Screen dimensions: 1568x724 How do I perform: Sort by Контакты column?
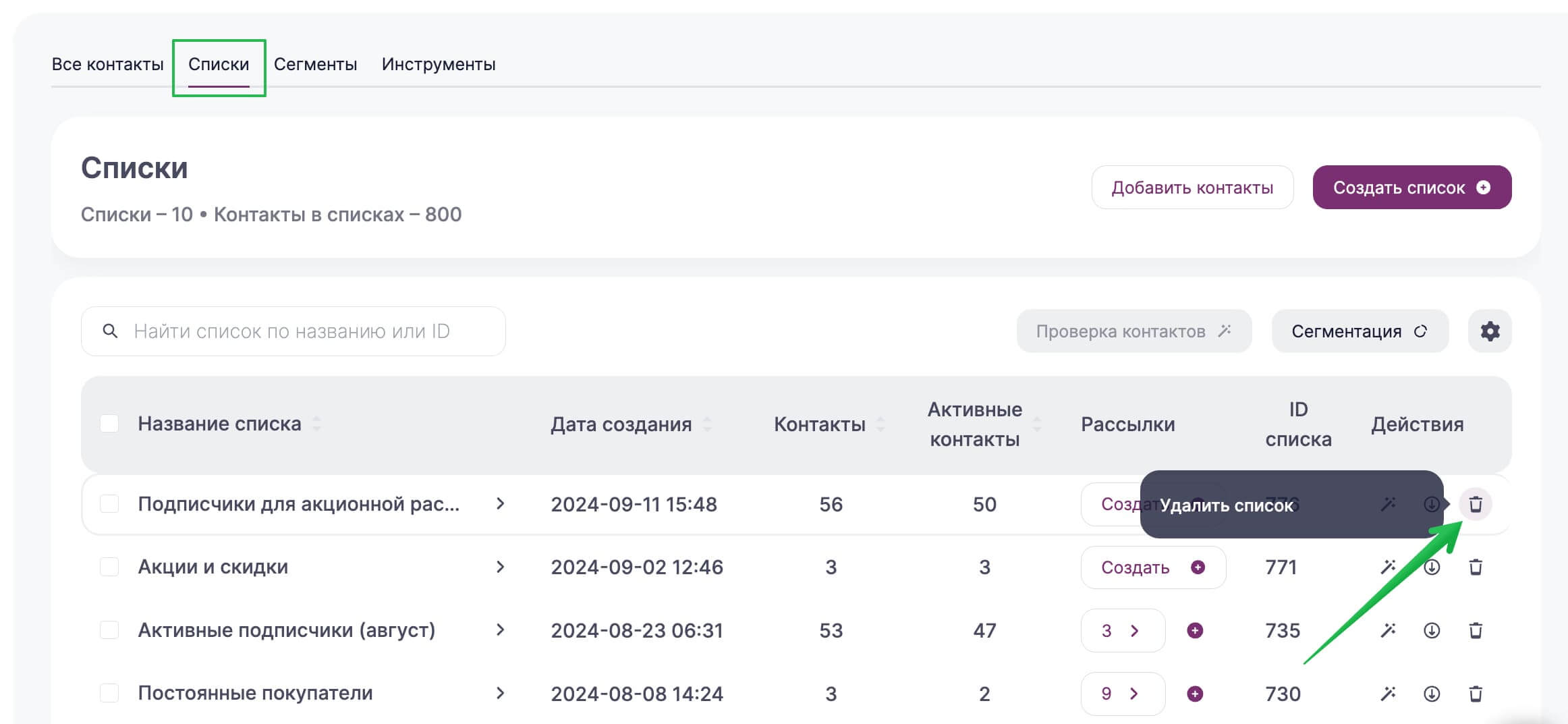(x=880, y=424)
